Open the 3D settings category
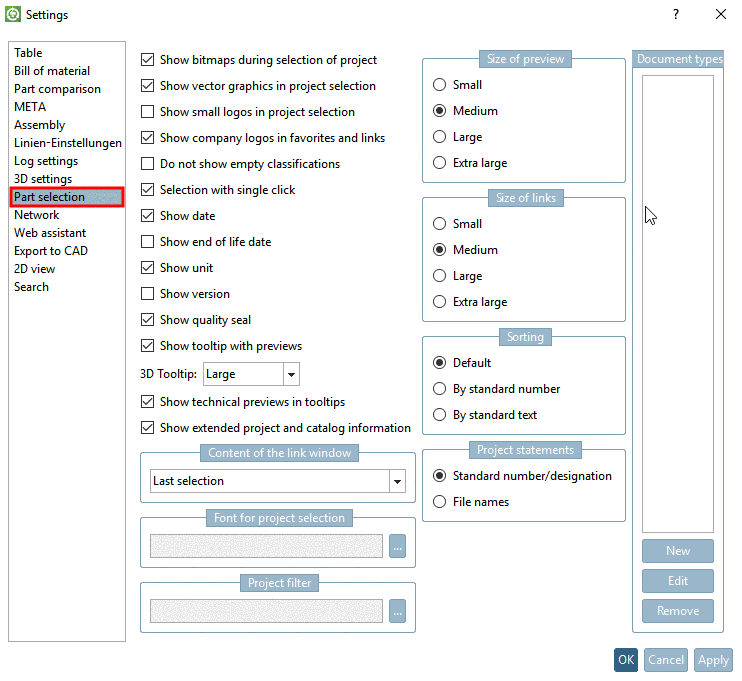 pyautogui.click(x=43, y=179)
